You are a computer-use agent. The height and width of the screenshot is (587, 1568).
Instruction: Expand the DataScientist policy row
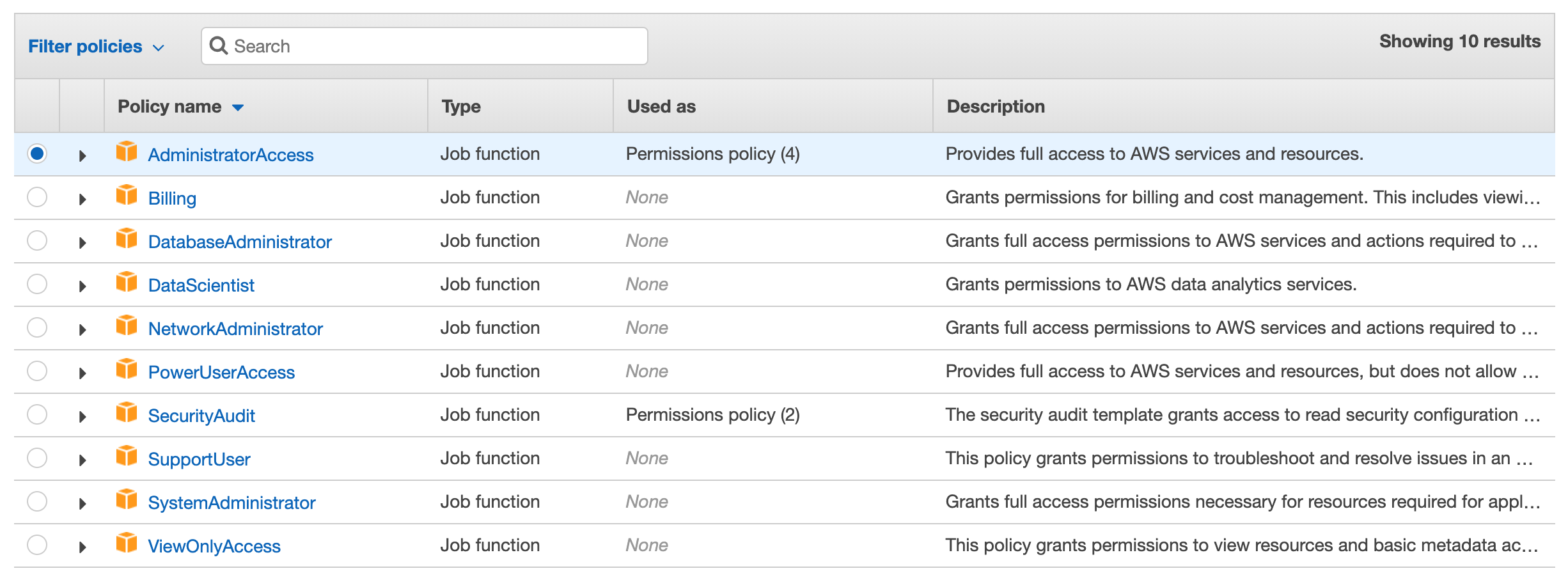click(x=82, y=286)
